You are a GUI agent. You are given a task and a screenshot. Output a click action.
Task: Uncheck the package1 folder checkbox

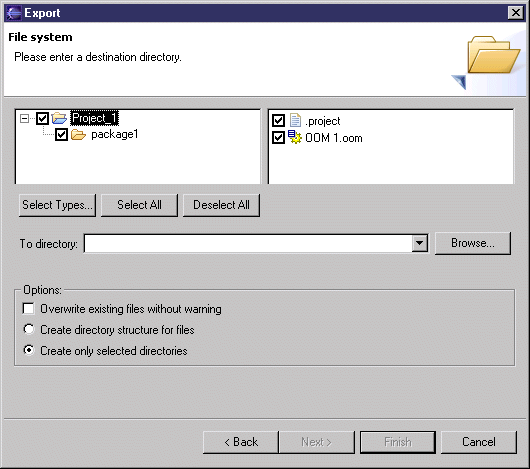pos(62,134)
